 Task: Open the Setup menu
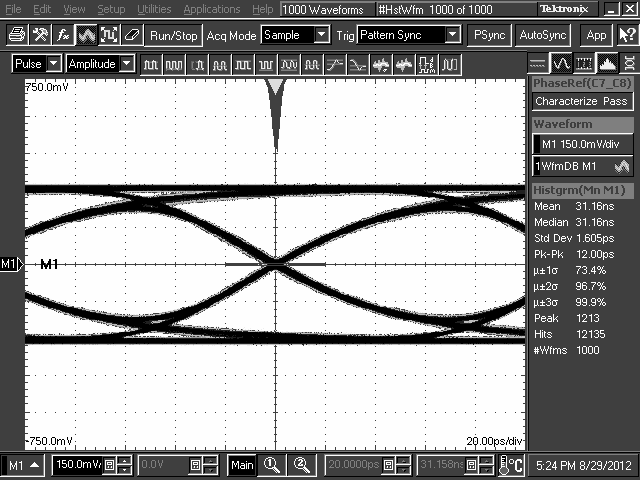coord(111,9)
